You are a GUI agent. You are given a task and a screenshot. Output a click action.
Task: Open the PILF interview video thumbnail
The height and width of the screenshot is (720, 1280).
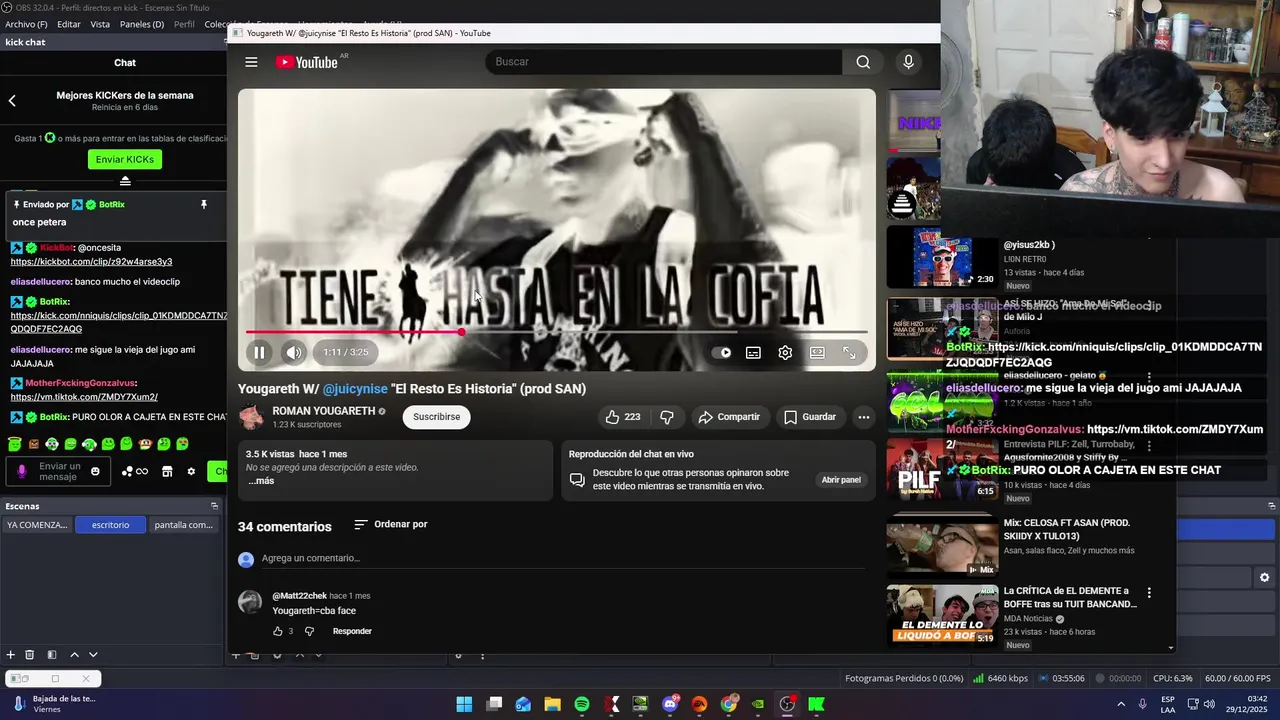point(942,468)
